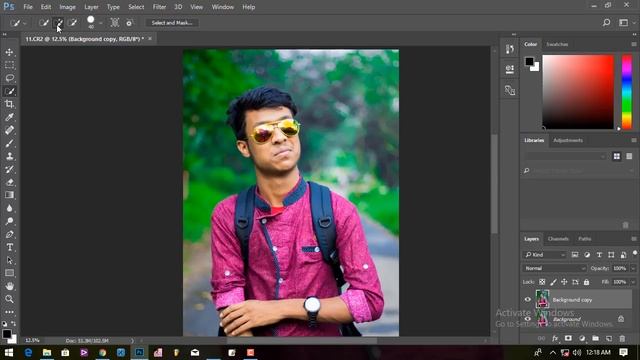Open the Opacity slider dropdown arrow
This screenshot has height=360, width=640.
[633, 268]
